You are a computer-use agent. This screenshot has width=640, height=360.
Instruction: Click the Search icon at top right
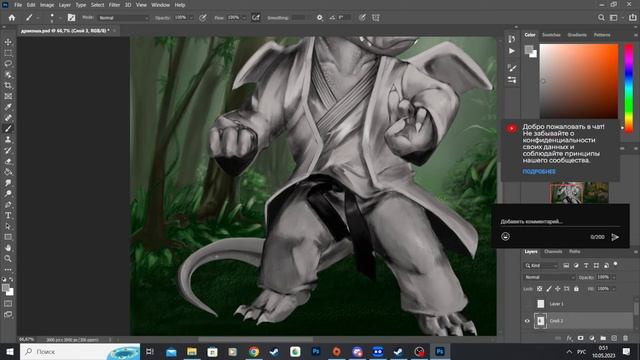[x=601, y=18]
